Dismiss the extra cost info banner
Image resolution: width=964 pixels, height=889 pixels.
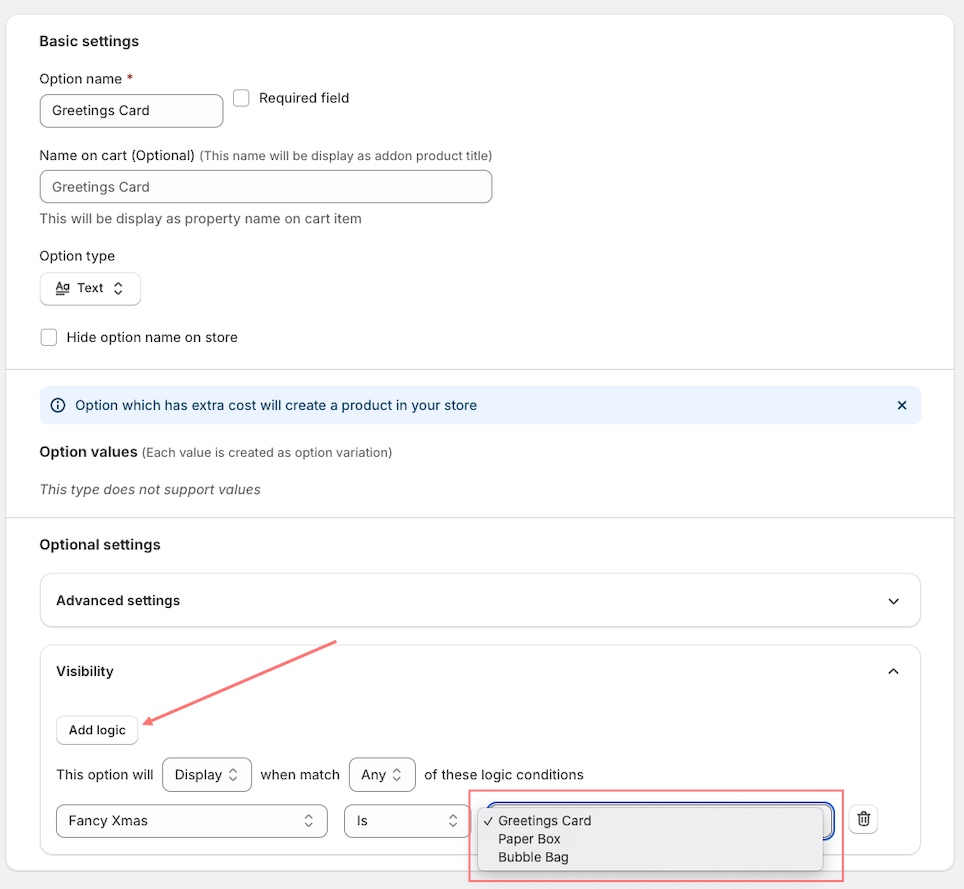901,405
